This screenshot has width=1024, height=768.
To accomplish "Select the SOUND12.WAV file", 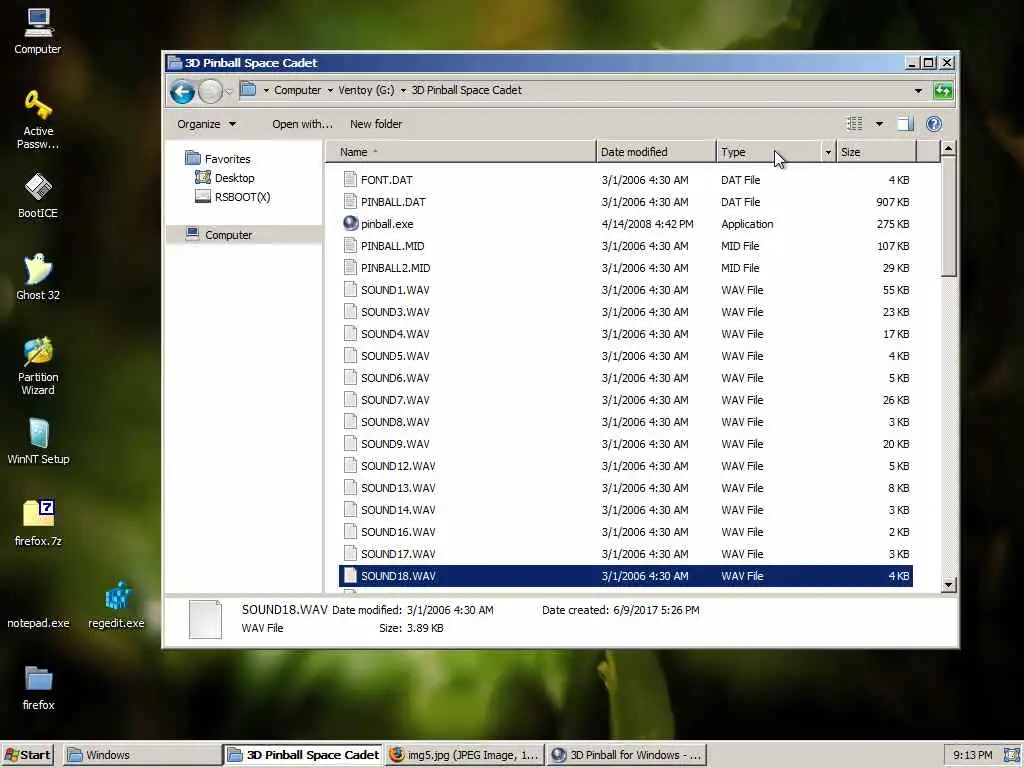I will pyautogui.click(x=626, y=466).
